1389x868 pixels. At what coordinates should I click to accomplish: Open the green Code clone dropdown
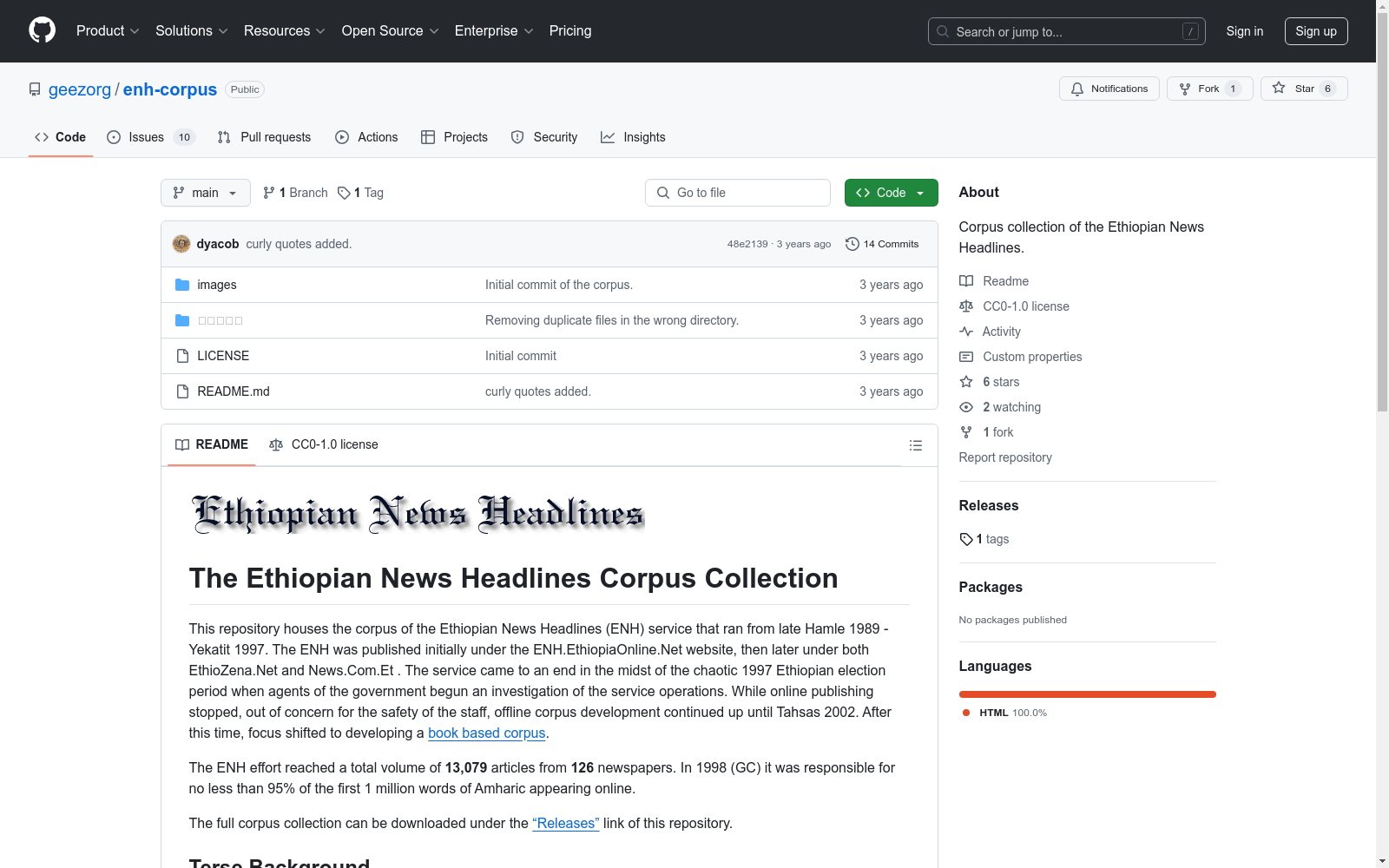tap(891, 193)
